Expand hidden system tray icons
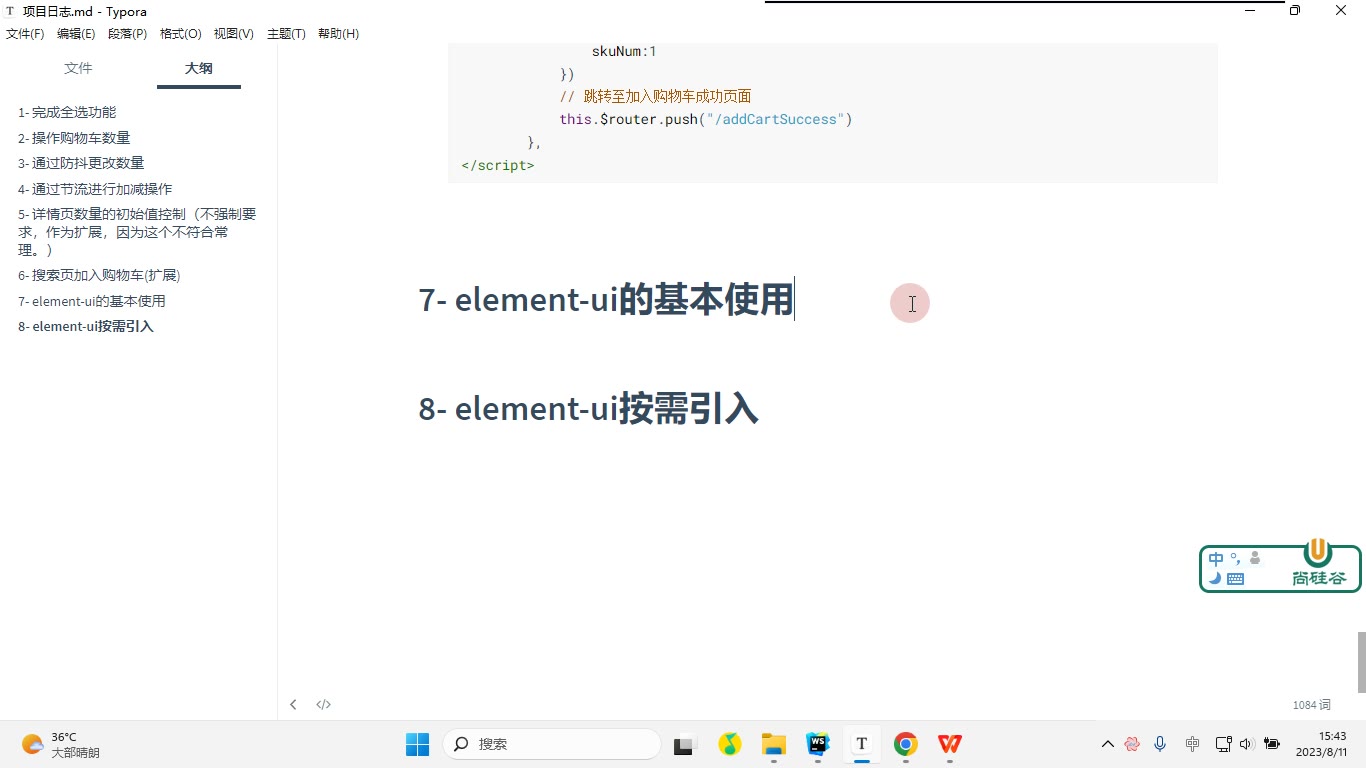Viewport: 1366px width, 768px height. pyautogui.click(x=1107, y=744)
